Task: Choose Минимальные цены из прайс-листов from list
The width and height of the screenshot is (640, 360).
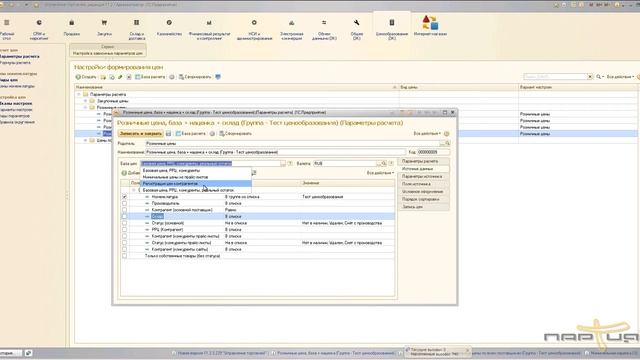Action: (x=196, y=177)
